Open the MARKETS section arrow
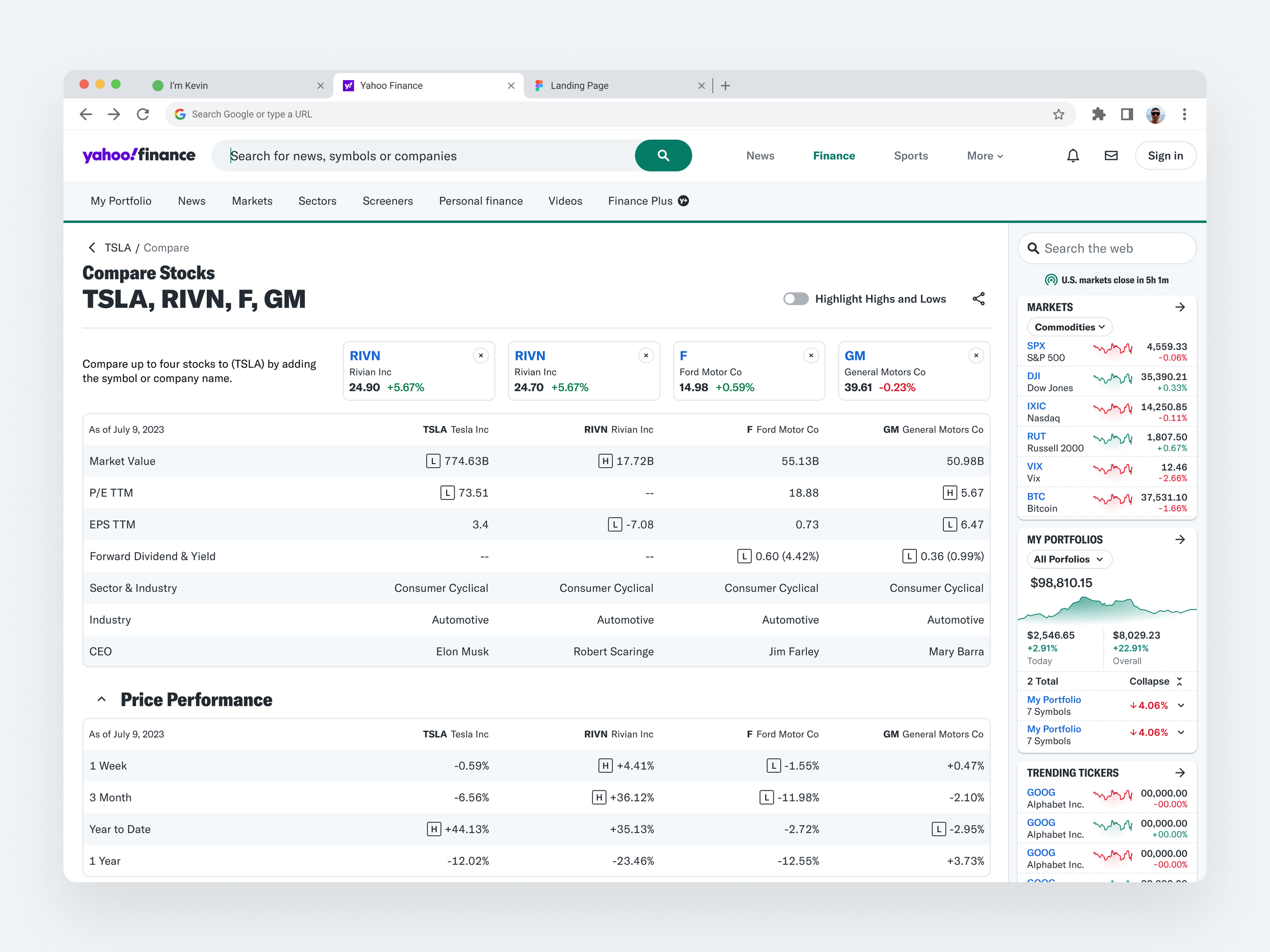The height and width of the screenshot is (952, 1270). [x=1180, y=307]
